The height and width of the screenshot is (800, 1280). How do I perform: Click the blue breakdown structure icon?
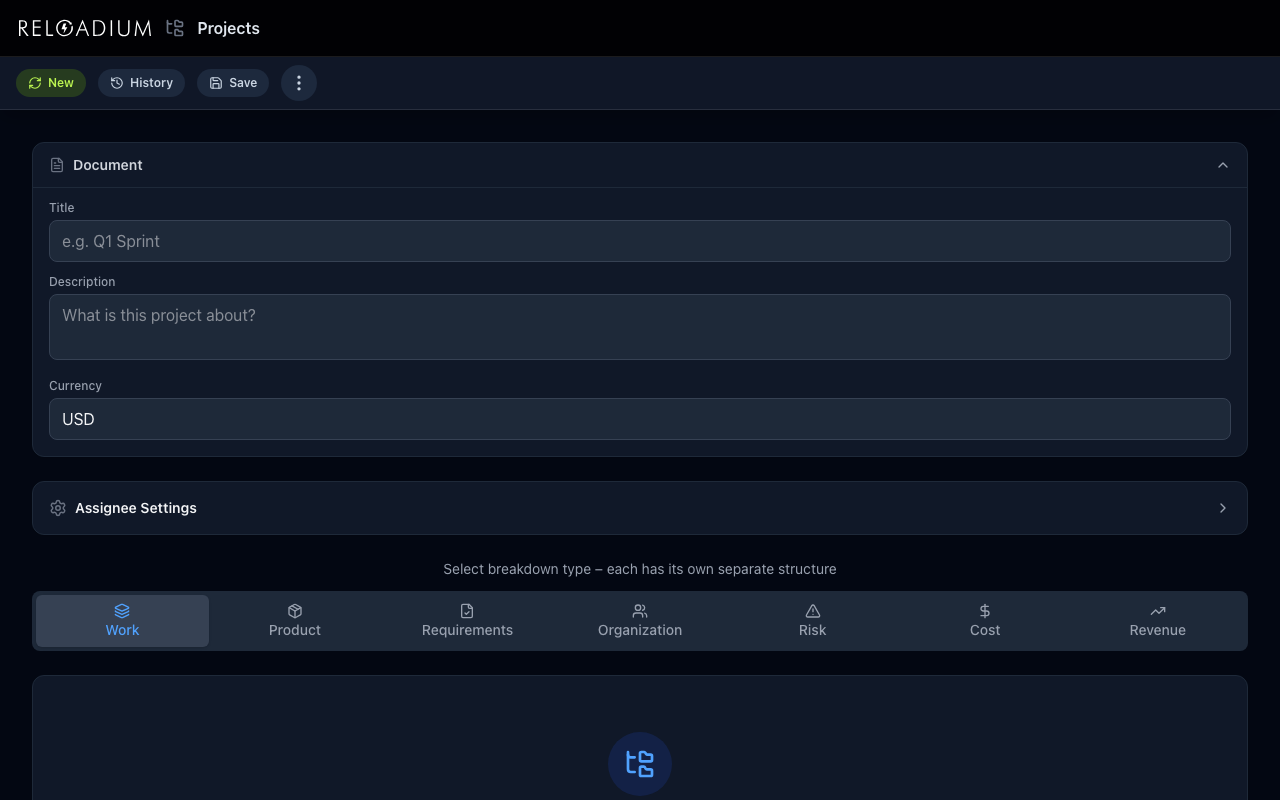click(x=640, y=764)
